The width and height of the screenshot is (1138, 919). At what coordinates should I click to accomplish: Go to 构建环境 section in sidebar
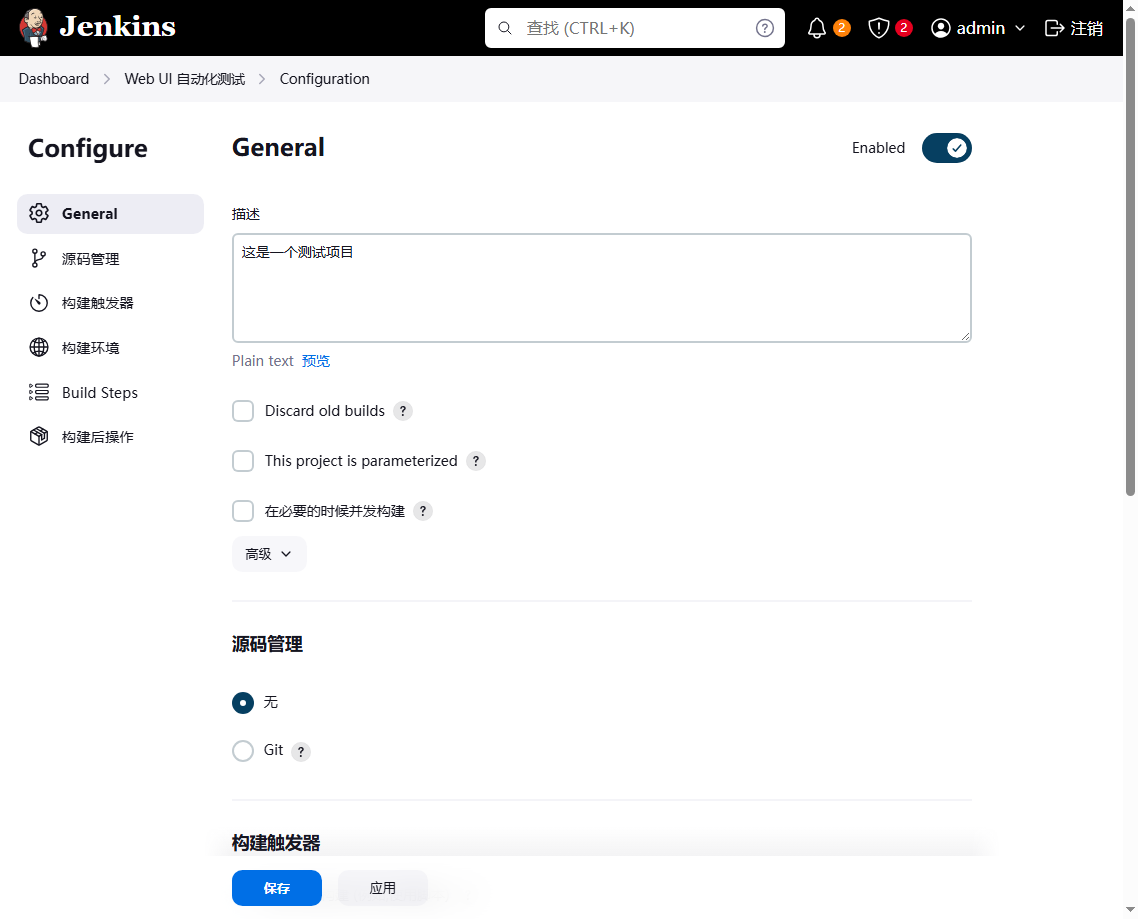(110, 348)
